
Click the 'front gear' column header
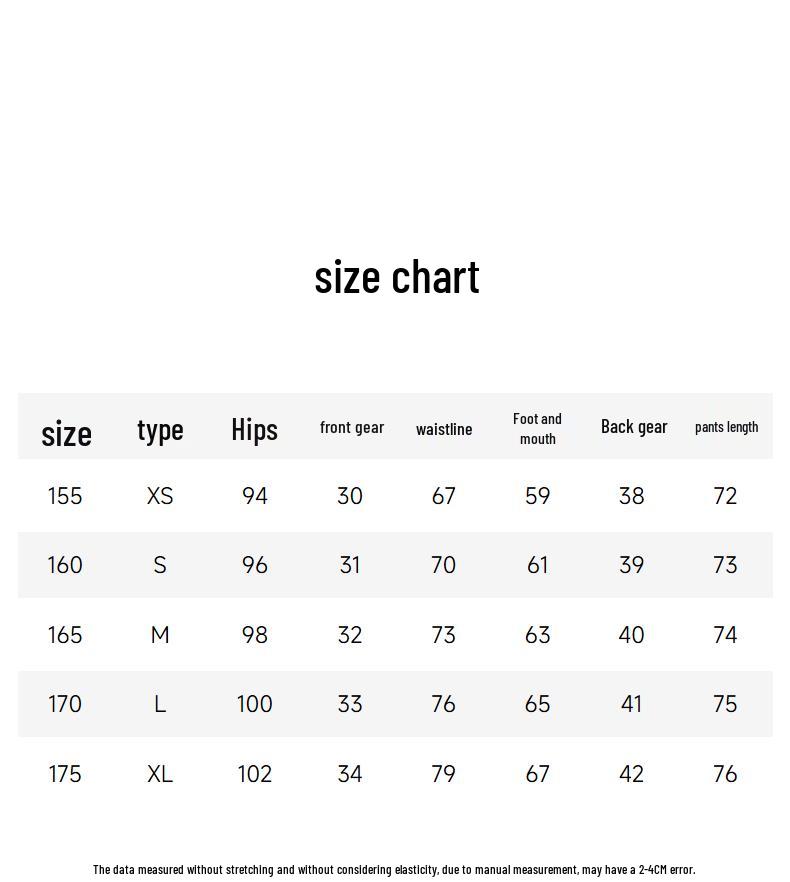(352, 428)
